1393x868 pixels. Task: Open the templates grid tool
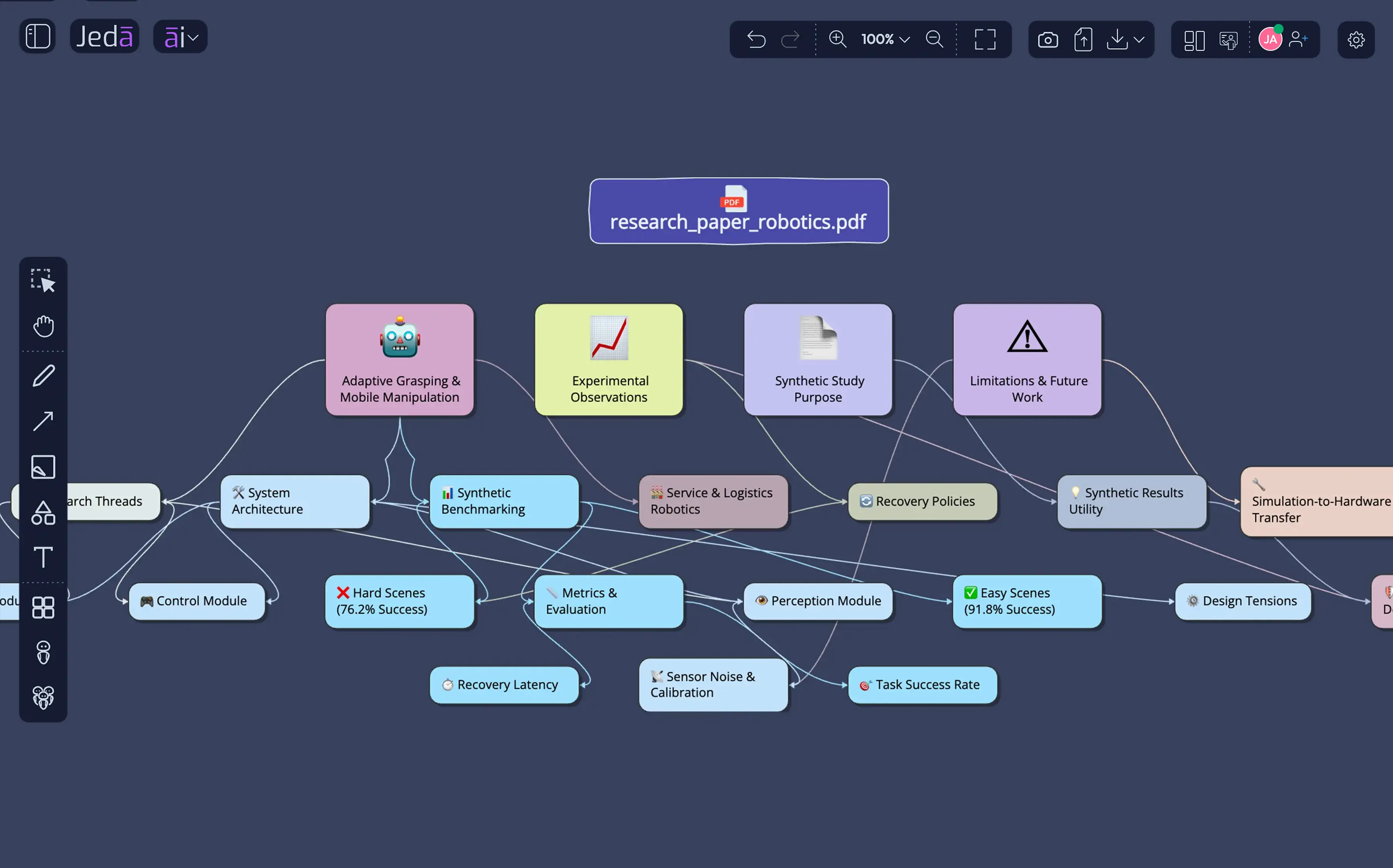pyautogui.click(x=43, y=607)
